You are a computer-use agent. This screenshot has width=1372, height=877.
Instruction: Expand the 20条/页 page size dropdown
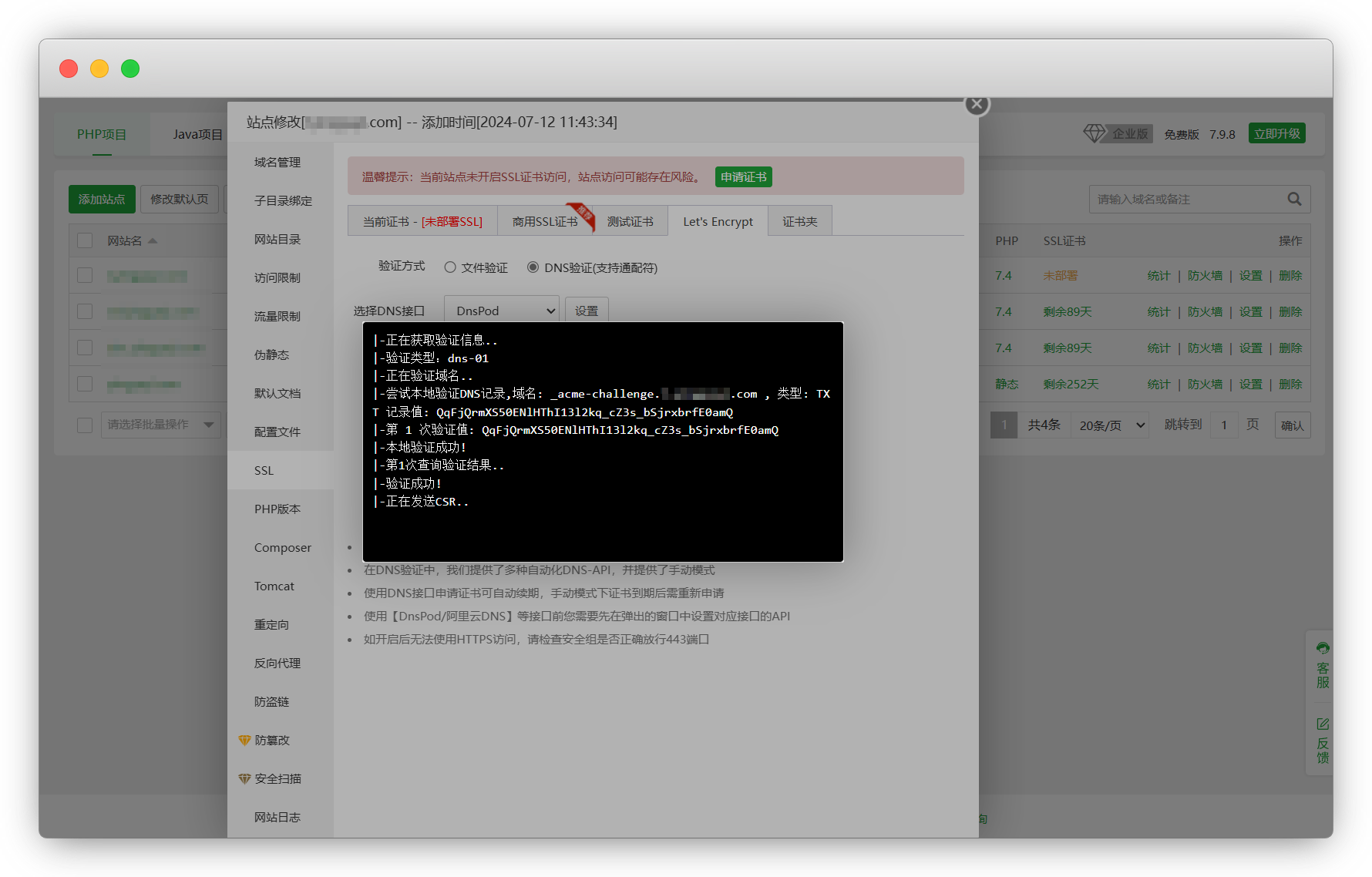[1110, 425]
